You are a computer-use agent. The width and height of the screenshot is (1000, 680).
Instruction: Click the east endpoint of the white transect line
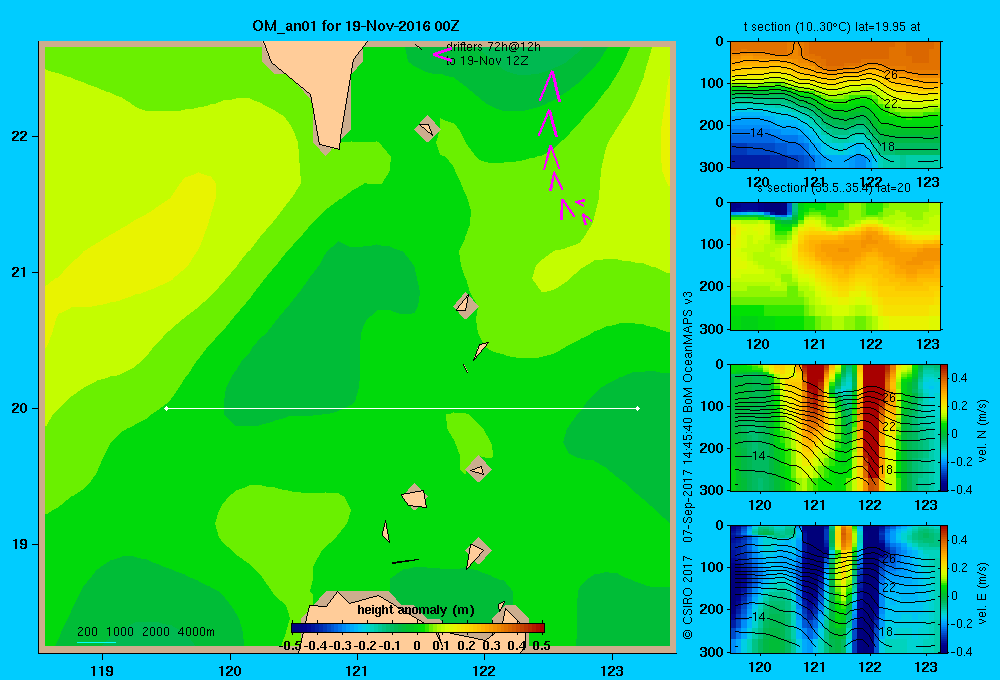pyautogui.click(x=637, y=408)
